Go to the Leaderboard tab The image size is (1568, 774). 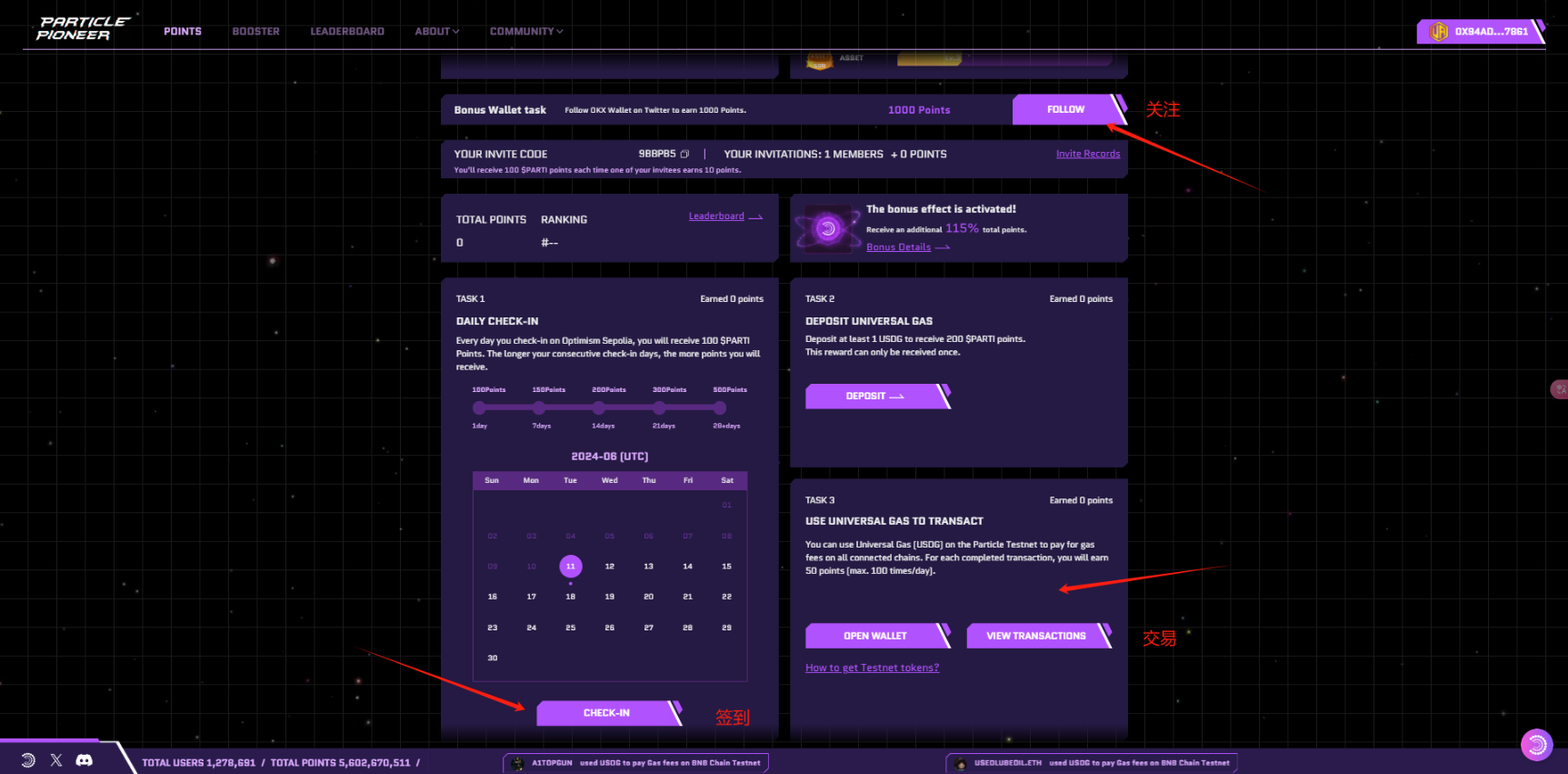coord(347,32)
